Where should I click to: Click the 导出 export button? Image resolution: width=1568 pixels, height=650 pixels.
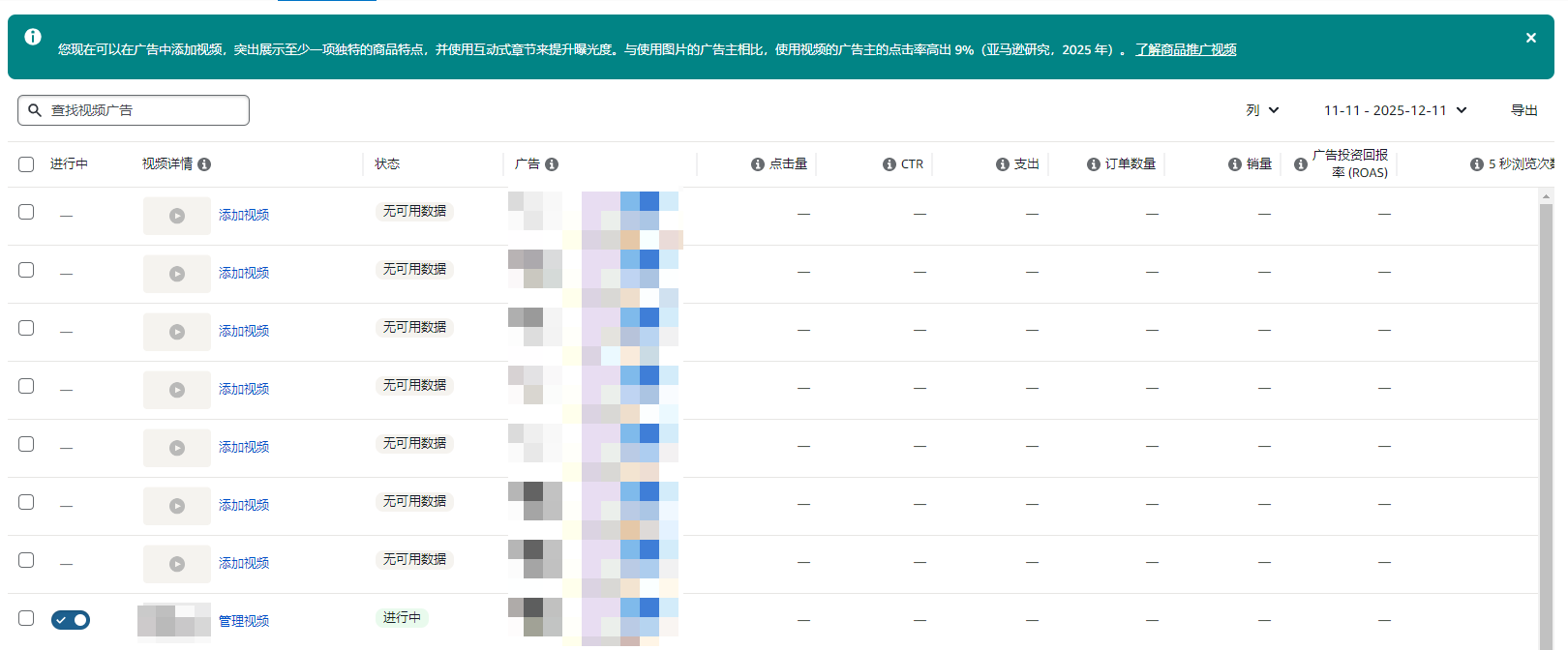(x=1524, y=110)
